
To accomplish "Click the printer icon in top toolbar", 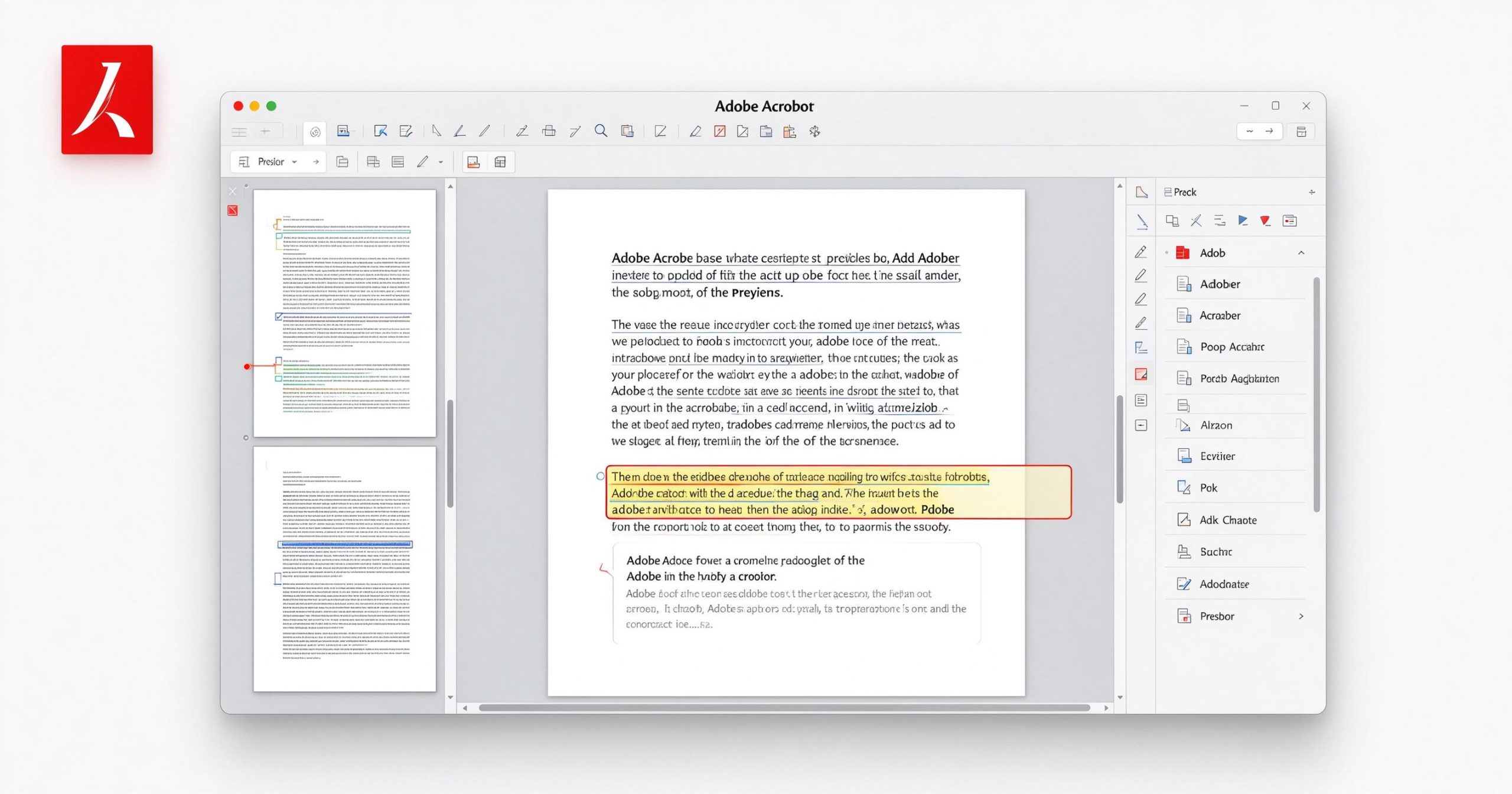I will pos(549,131).
